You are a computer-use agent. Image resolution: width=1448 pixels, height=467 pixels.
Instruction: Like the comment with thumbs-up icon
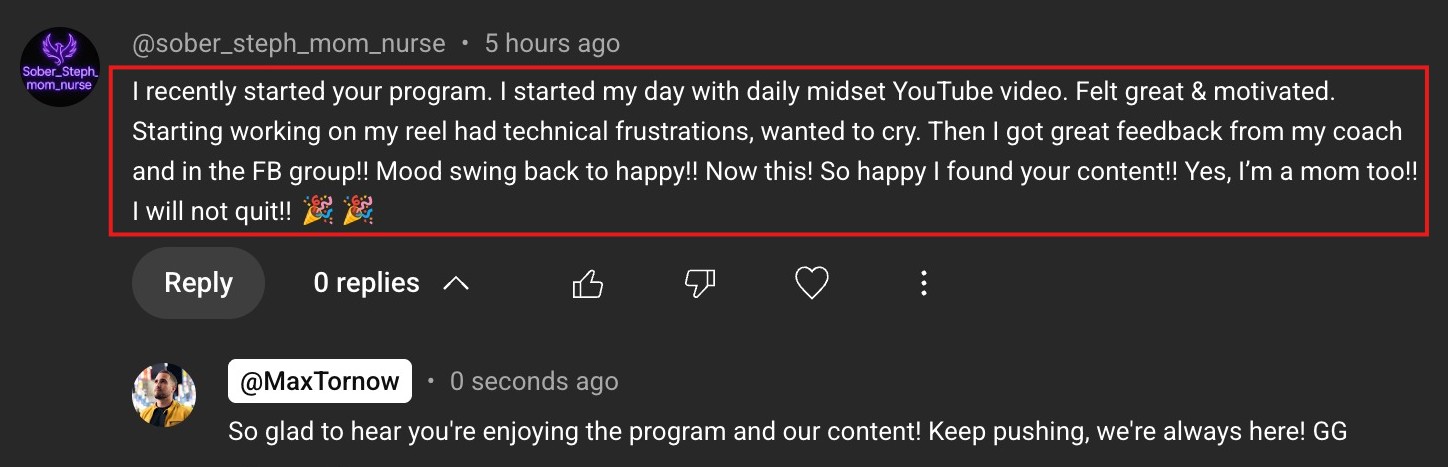(588, 284)
